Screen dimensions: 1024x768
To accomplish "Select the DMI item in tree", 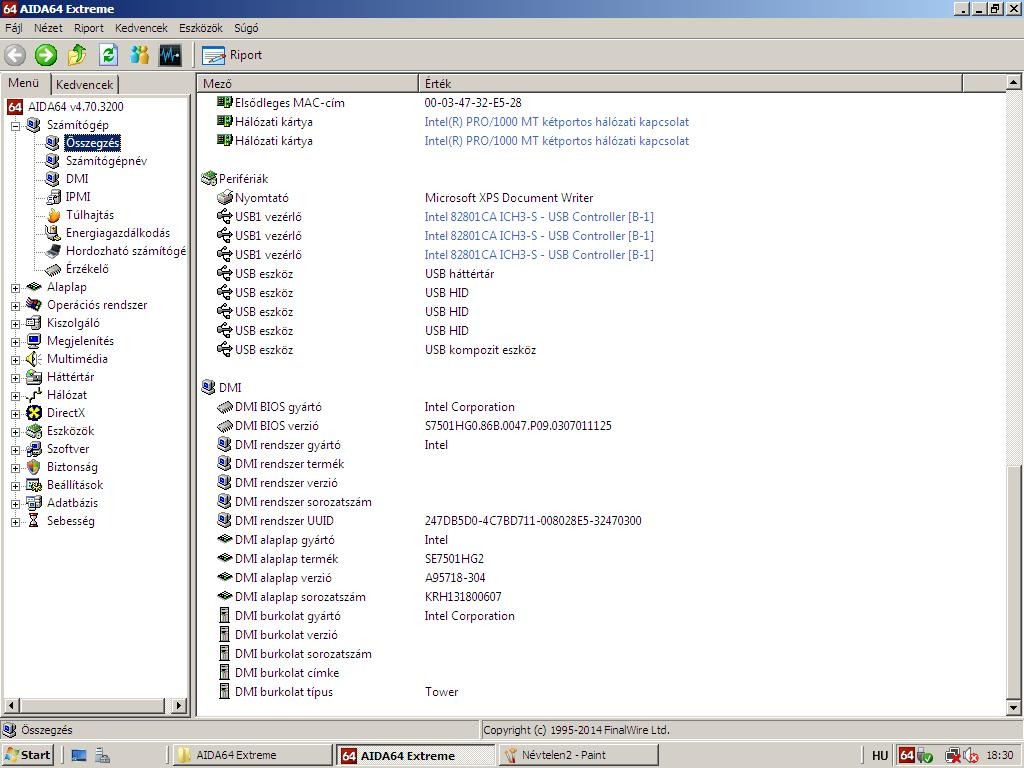I will (77, 178).
